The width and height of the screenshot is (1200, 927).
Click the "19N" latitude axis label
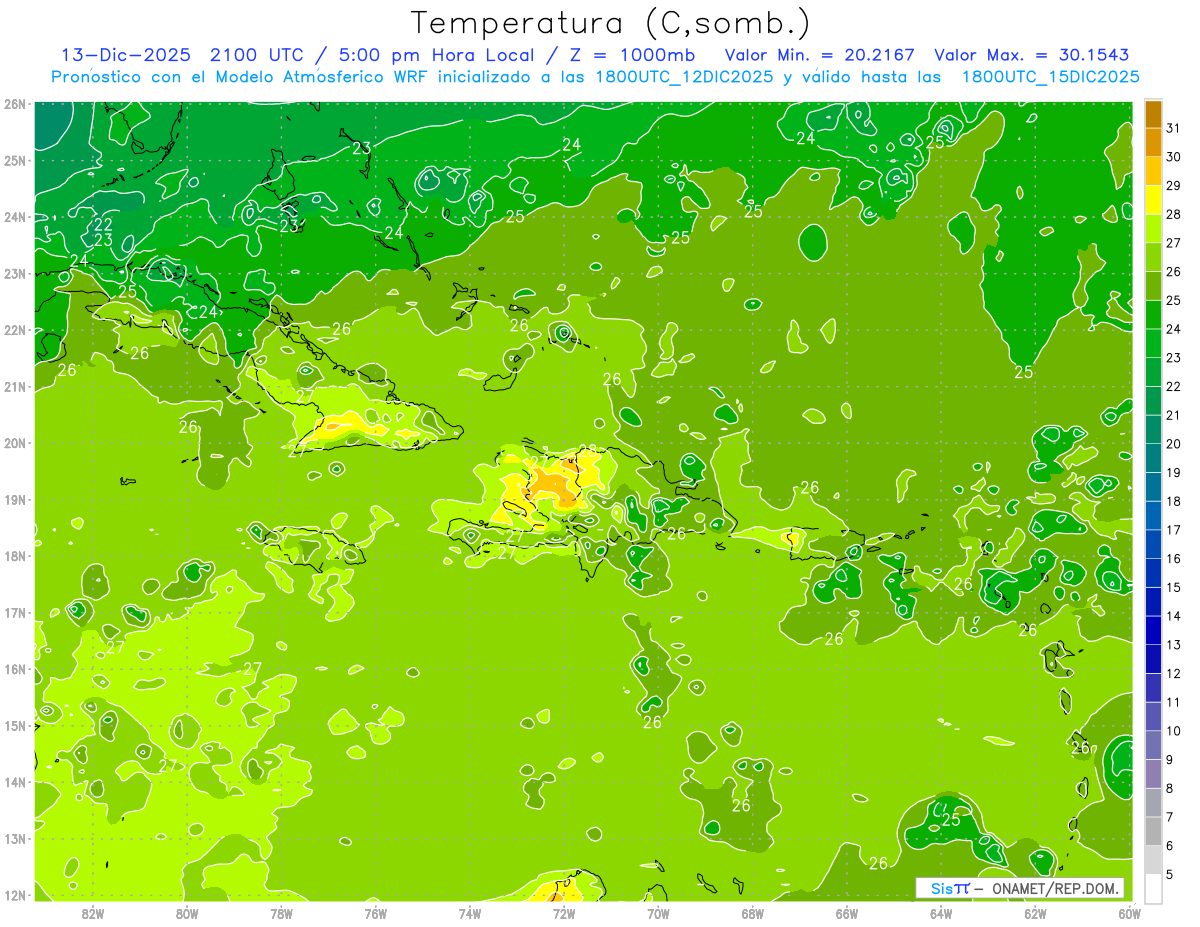(x=14, y=499)
